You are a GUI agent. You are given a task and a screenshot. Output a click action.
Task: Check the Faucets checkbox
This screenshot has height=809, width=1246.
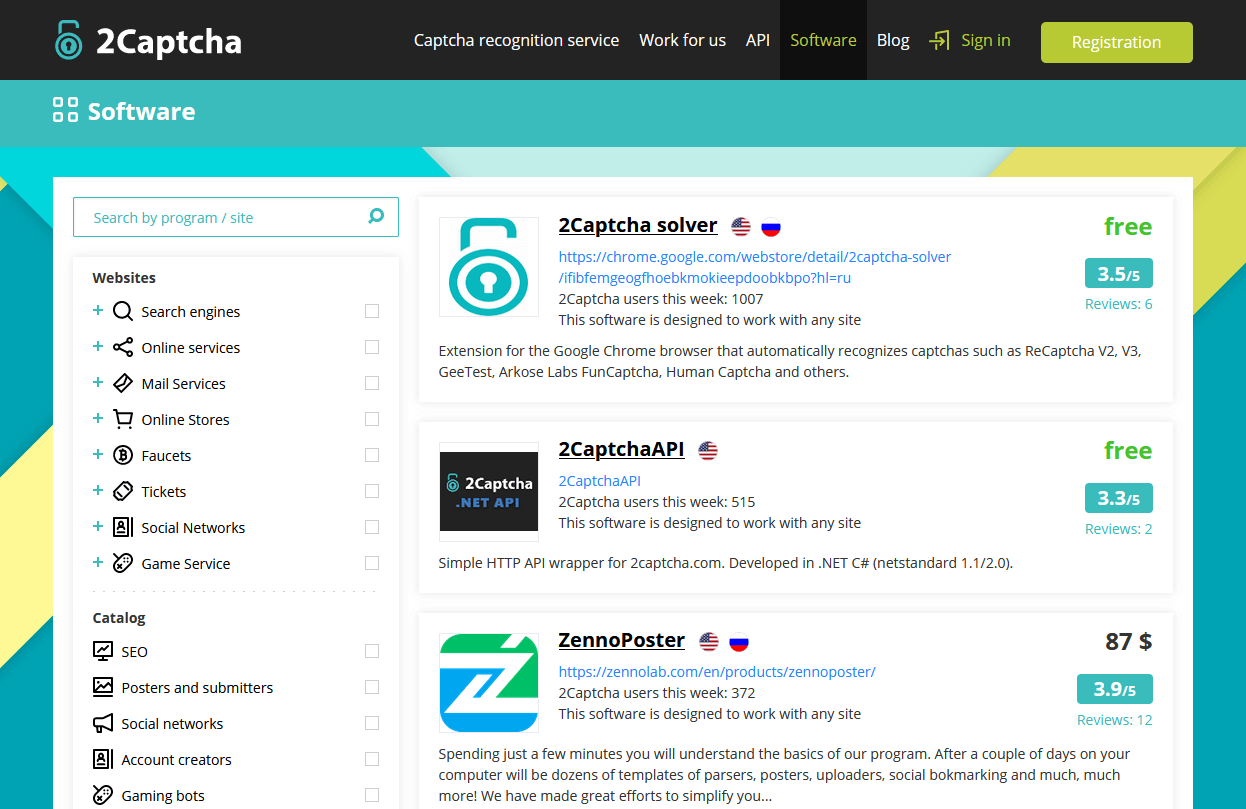pos(372,455)
